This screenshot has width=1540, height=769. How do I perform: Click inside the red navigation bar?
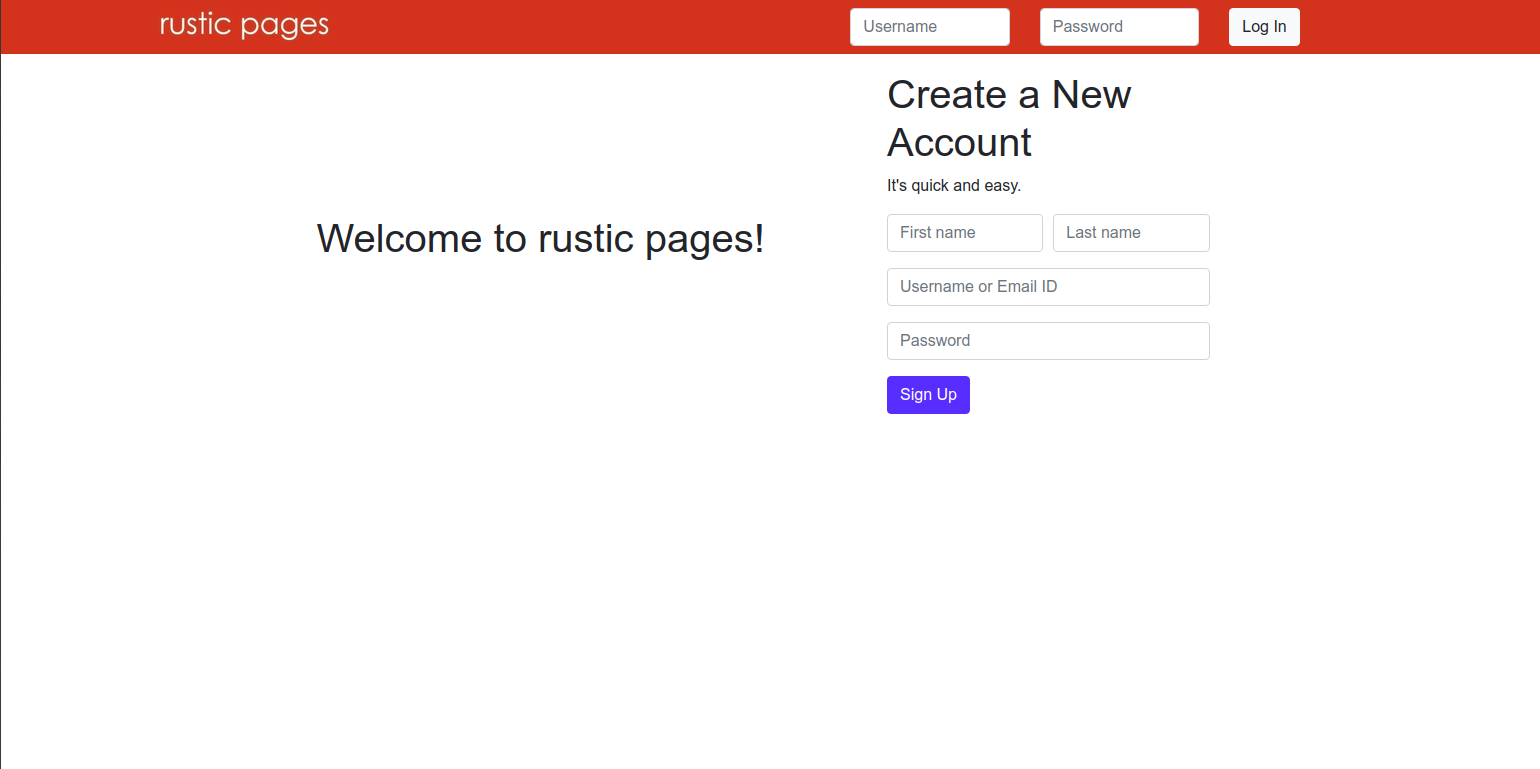[600, 26]
